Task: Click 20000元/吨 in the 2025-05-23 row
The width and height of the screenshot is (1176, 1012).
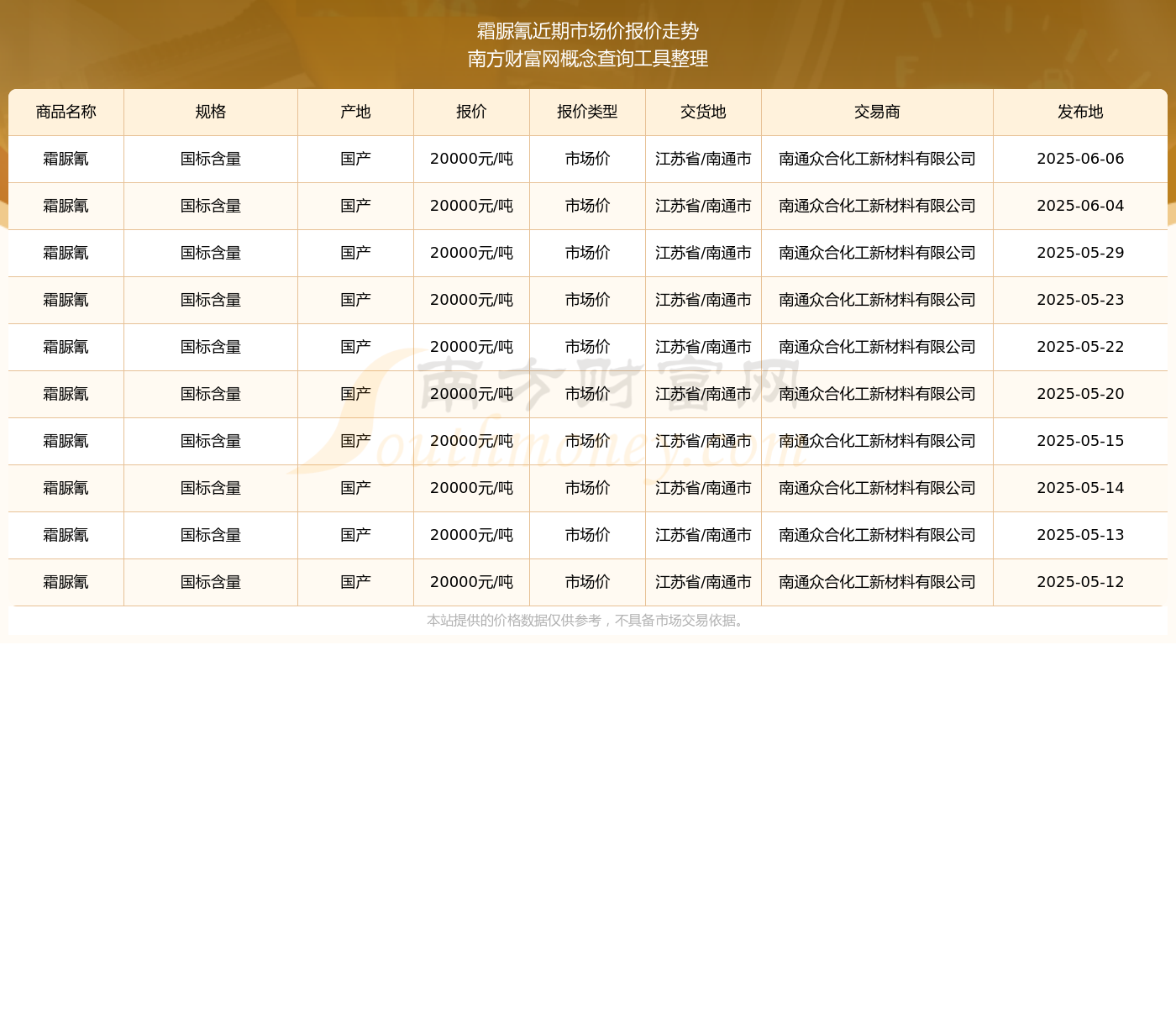Action: click(472, 300)
